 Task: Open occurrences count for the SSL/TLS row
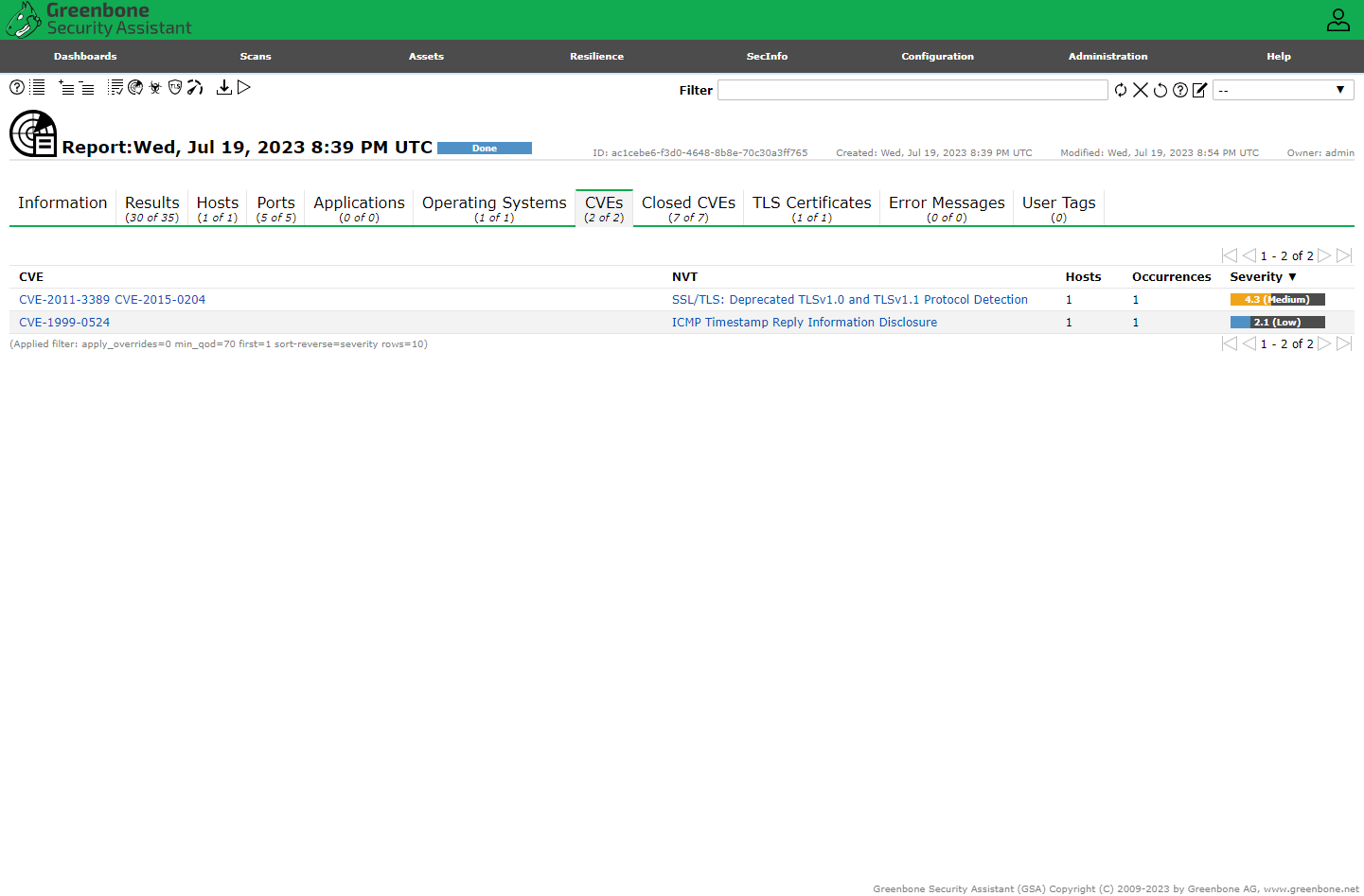tap(1136, 299)
